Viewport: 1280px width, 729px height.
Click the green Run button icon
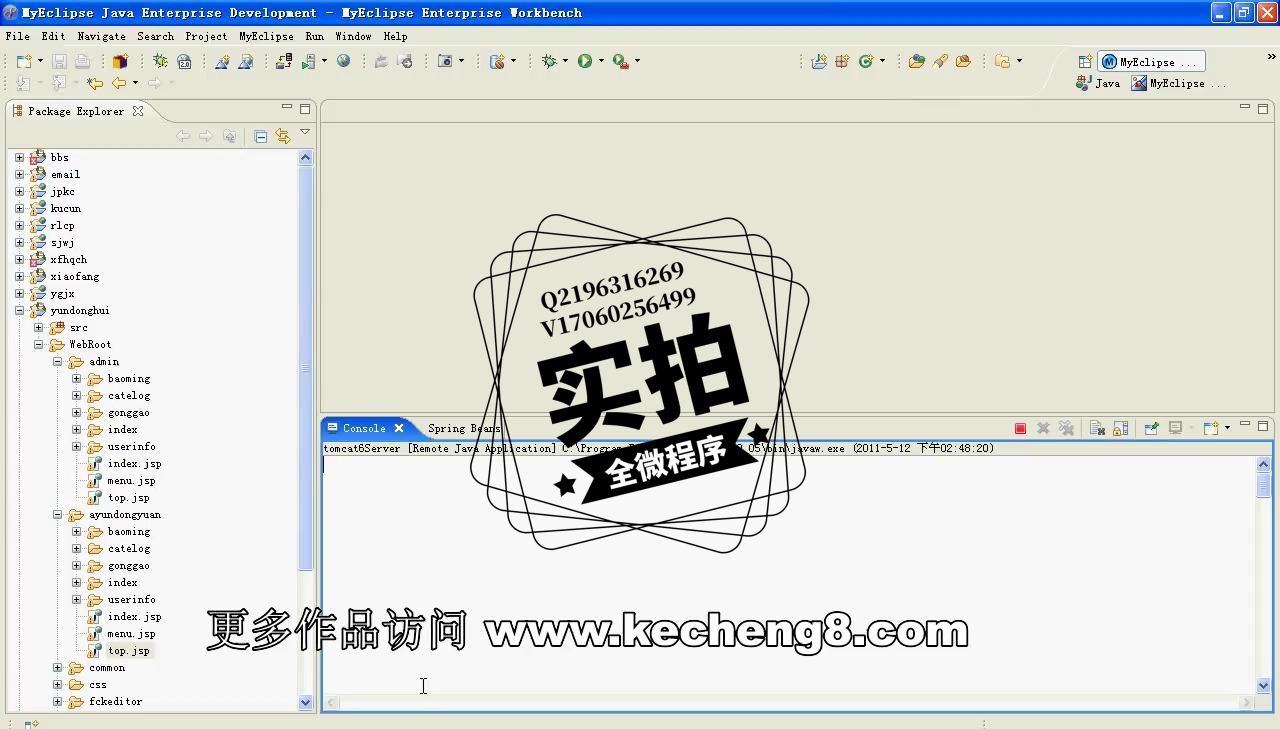pos(585,61)
